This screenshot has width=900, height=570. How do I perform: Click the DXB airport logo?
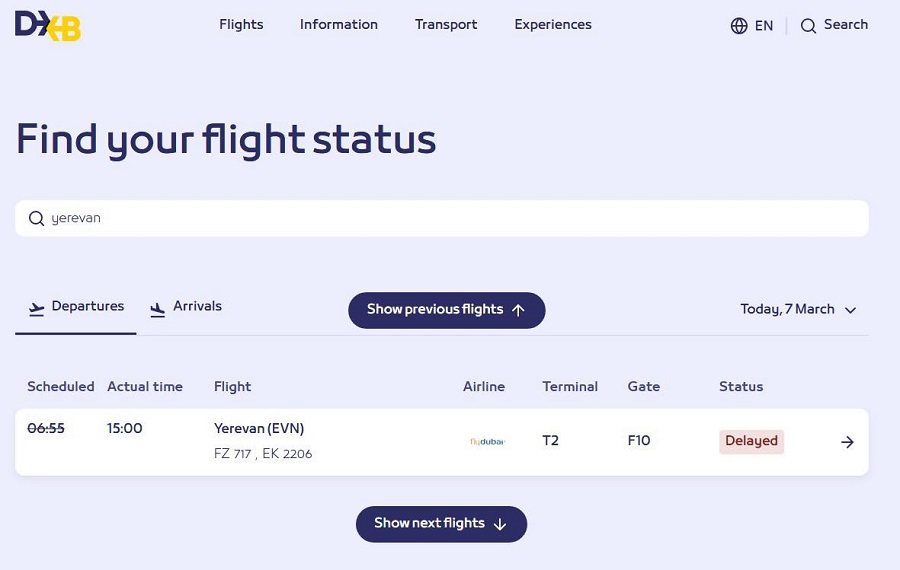click(x=47, y=25)
